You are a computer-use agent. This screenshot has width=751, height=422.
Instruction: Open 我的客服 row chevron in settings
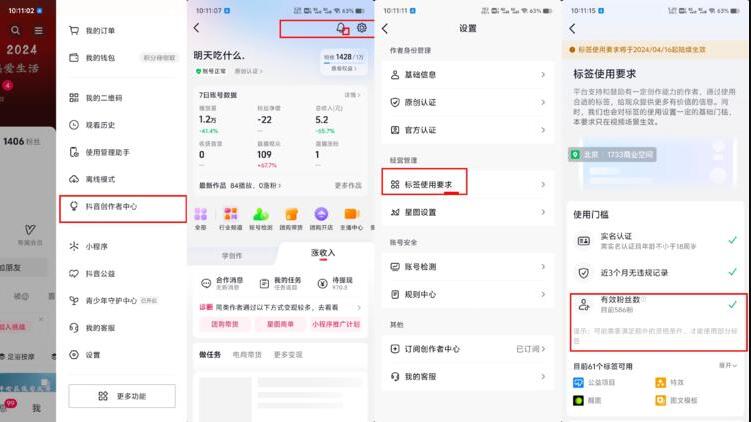point(543,376)
